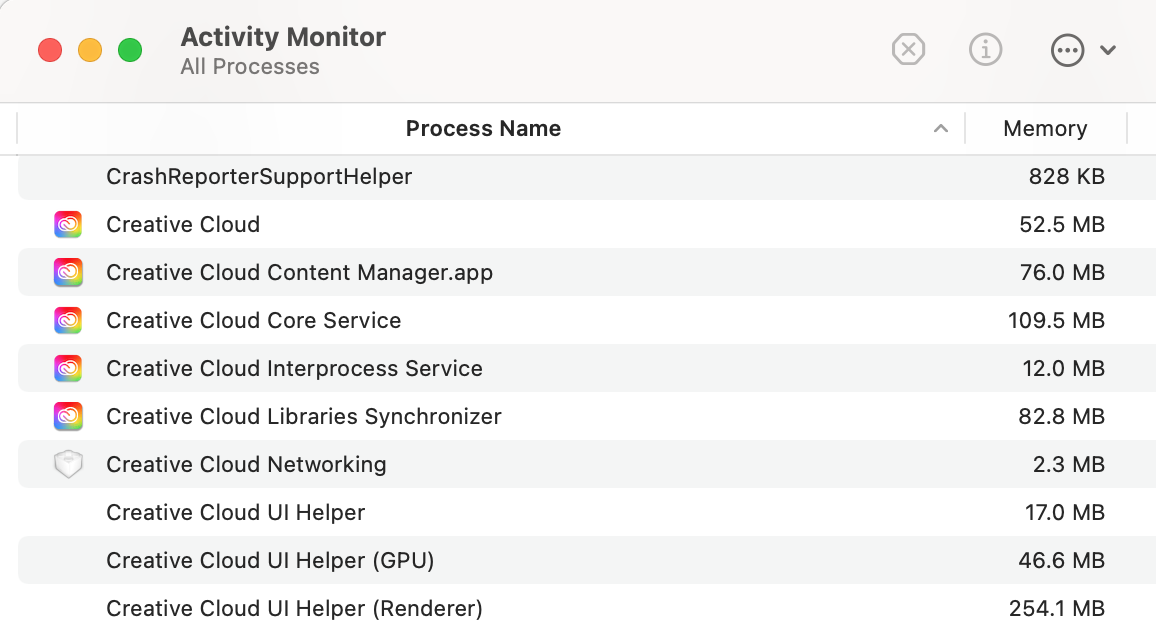Screen dimensions: 1156x630
Task: Select the CrashReporterSupportHelper process row
Action: (x=259, y=177)
